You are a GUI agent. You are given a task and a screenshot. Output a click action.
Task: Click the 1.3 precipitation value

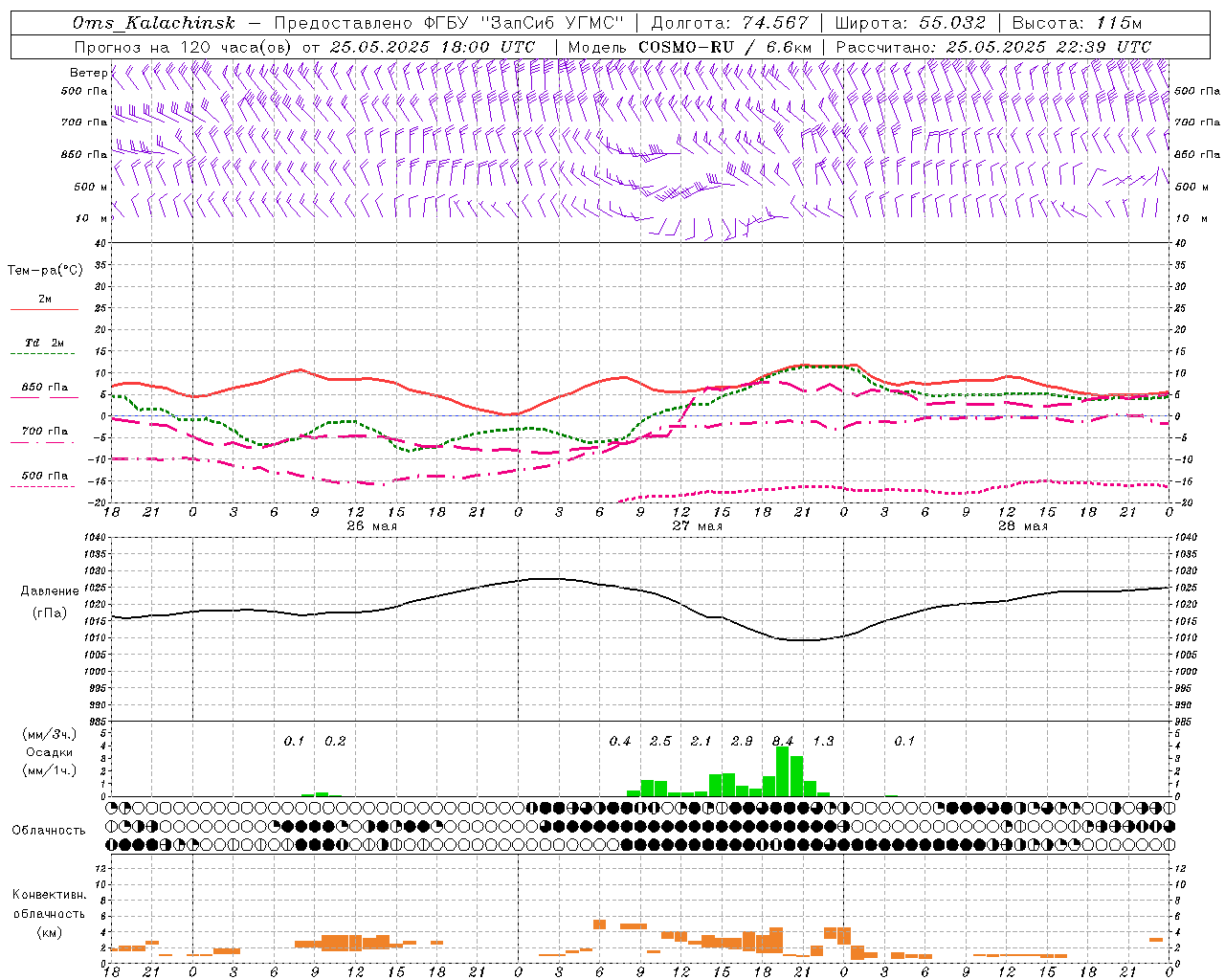coord(823,741)
